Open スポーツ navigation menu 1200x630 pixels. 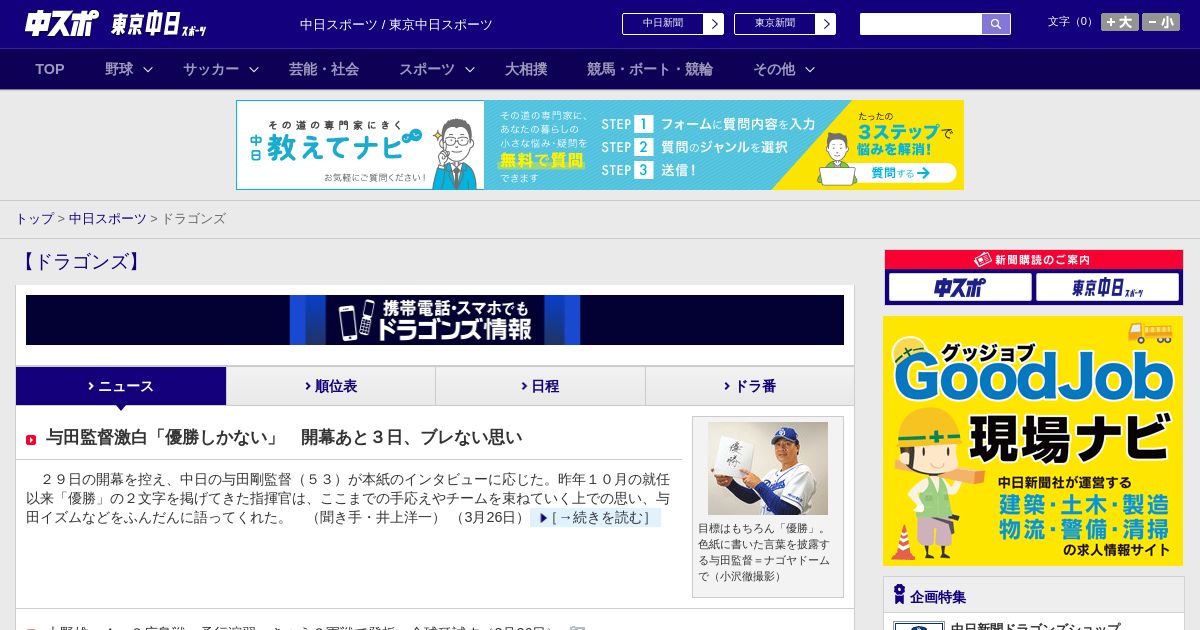(427, 69)
